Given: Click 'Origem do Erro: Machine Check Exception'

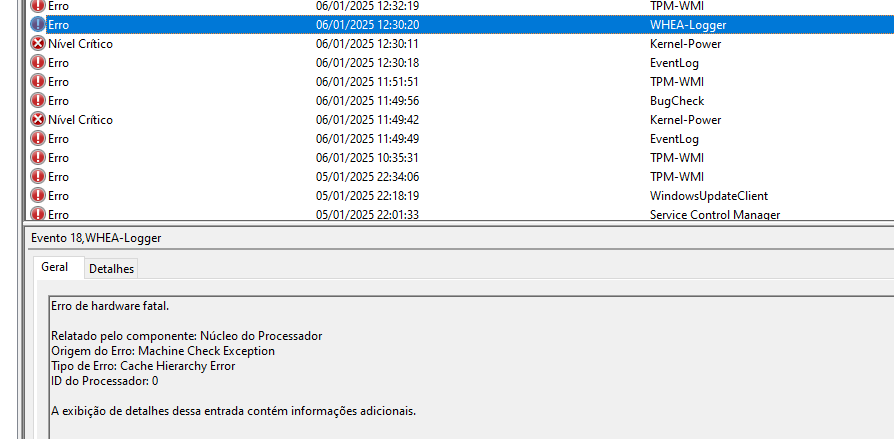Looking at the screenshot, I should click(163, 351).
